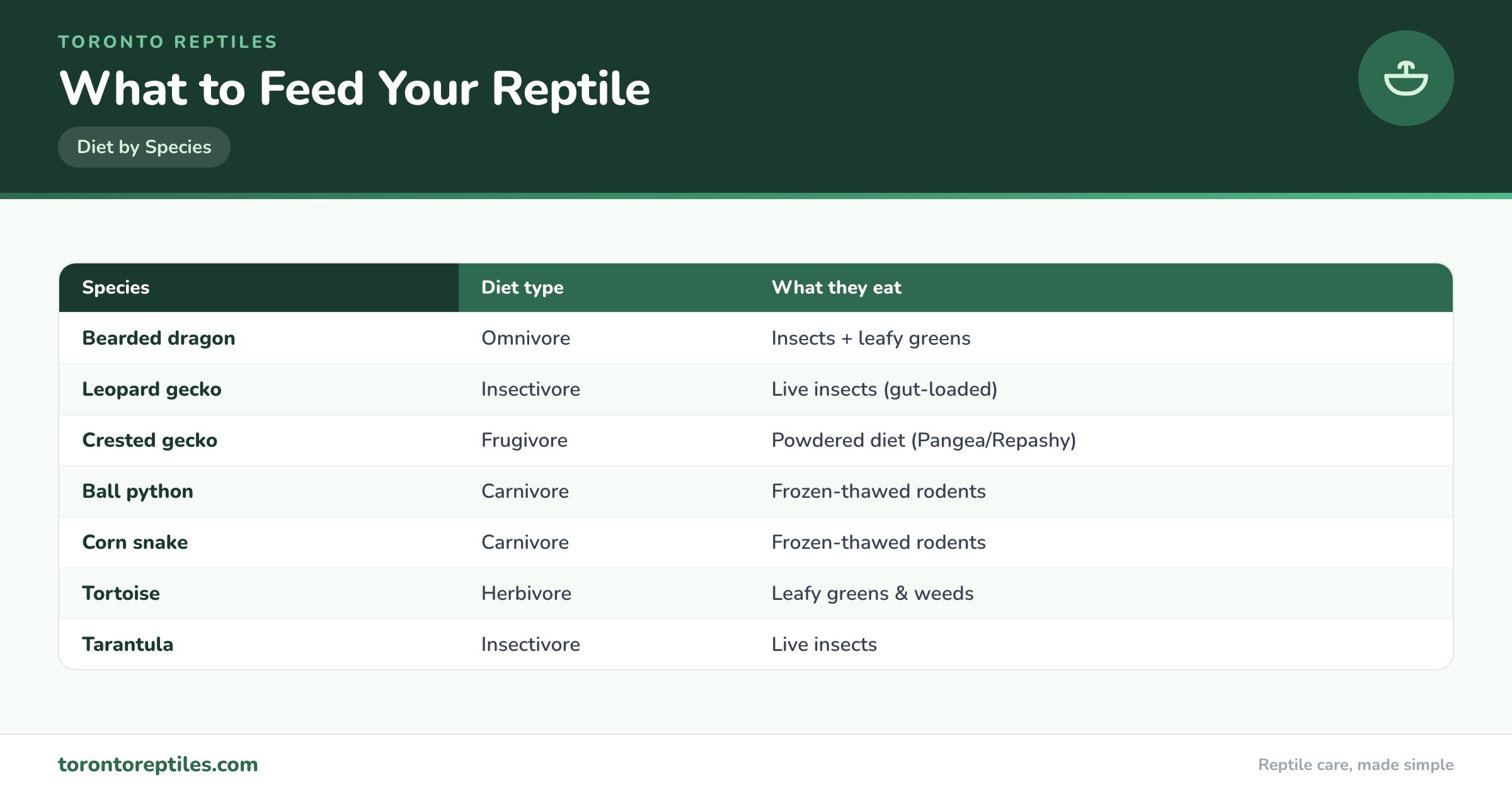The height and width of the screenshot is (794, 1512).
Task: Click the Diet type column header
Action: point(604,287)
